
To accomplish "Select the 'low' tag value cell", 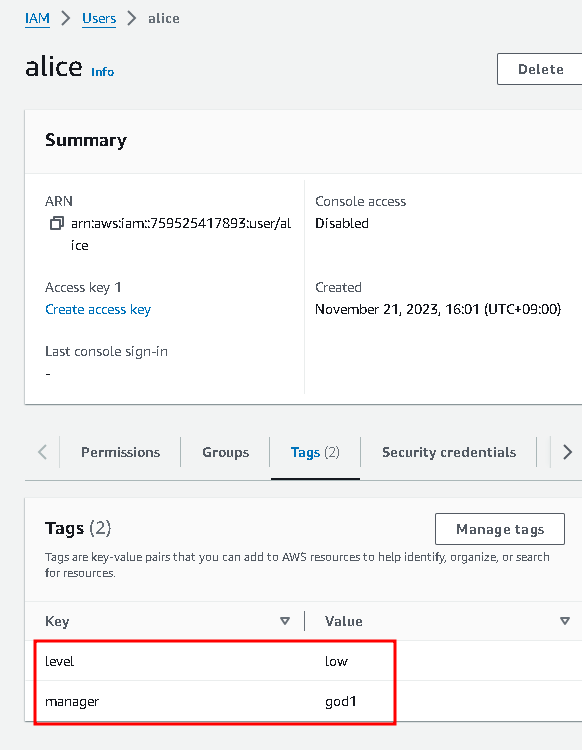I will [x=336, y=661].
